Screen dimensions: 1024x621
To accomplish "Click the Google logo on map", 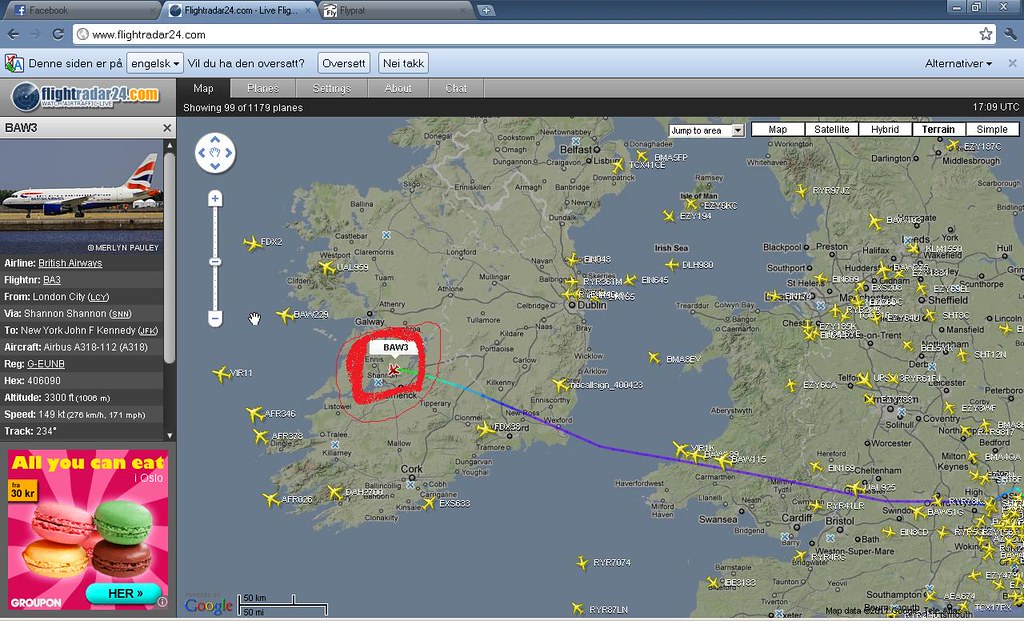I will click(208, 606).
